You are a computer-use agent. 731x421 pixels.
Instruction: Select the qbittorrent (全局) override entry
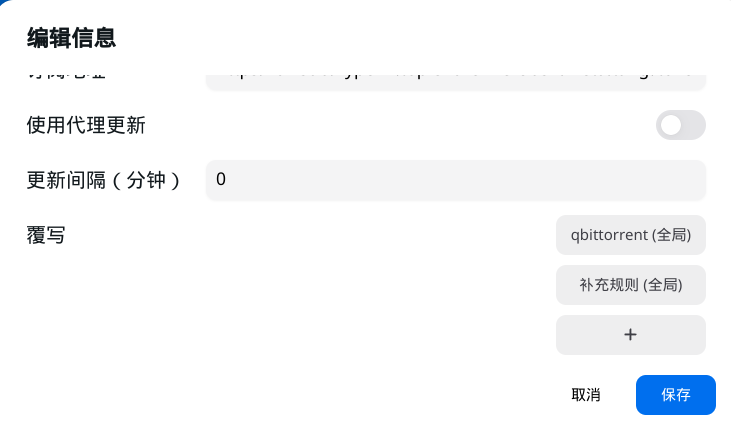630,235
